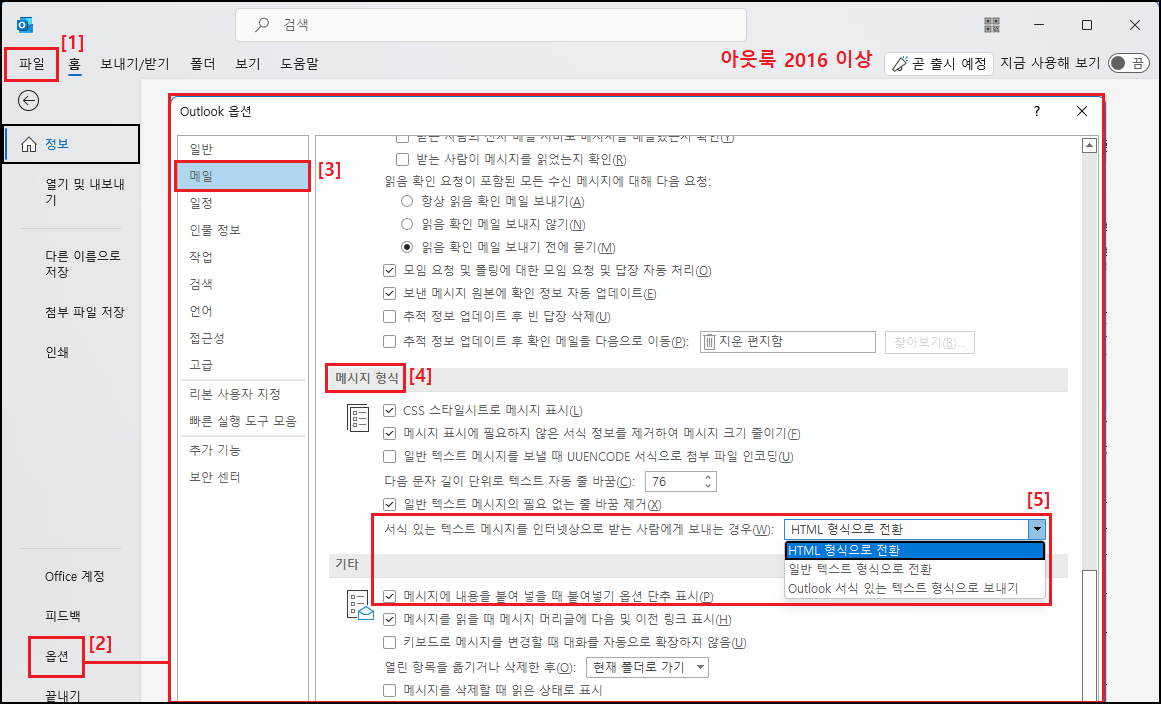This screenshot has width=1161, height=704.
Task: Select 항상 읽음 확인 메일 보내기 radio
Action: click(406, 201)
